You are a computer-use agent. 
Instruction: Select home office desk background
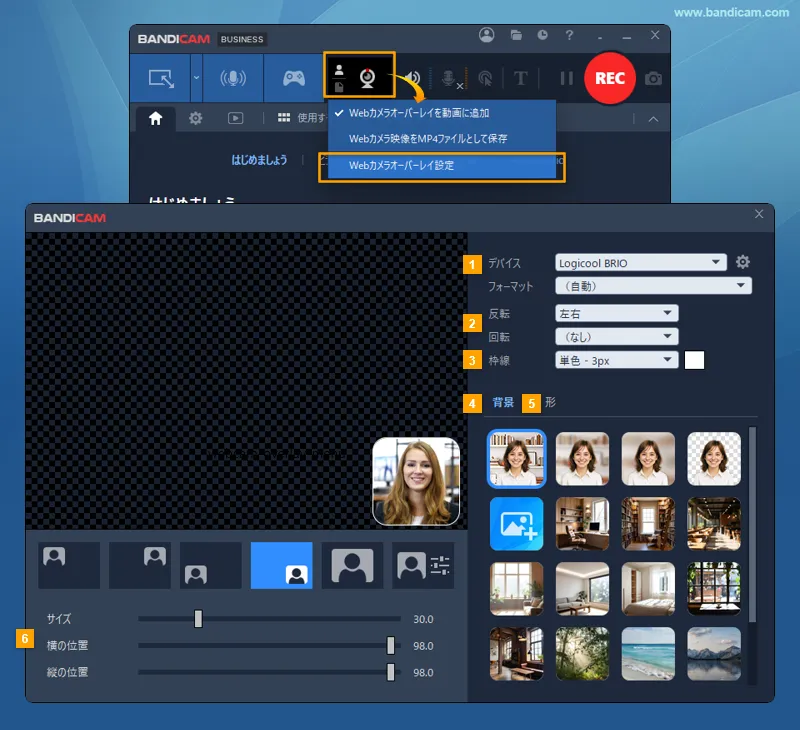582,524
